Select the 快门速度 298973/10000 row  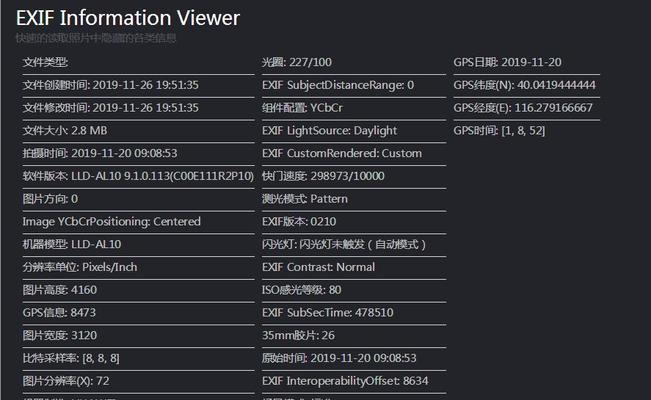coord(322,176)
